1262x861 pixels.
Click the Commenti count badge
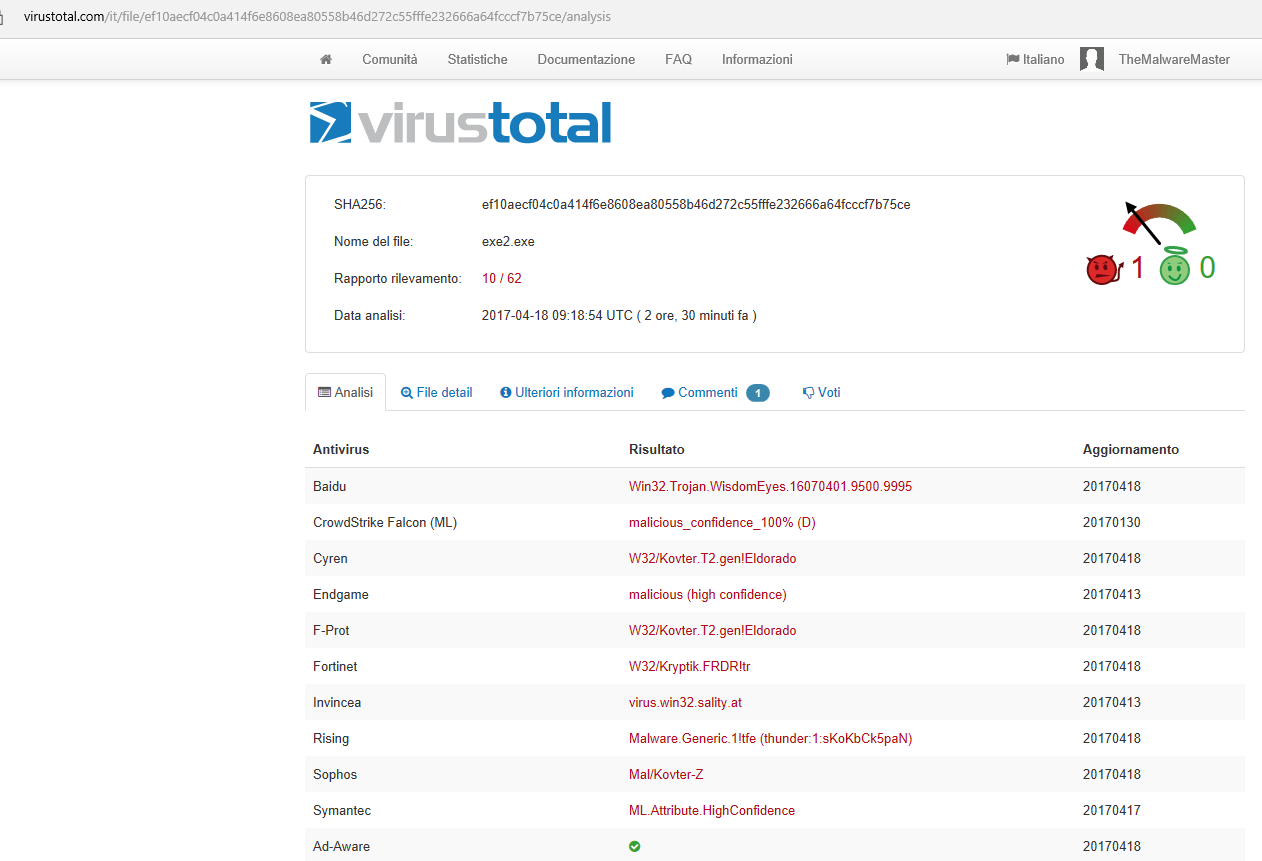758,393
